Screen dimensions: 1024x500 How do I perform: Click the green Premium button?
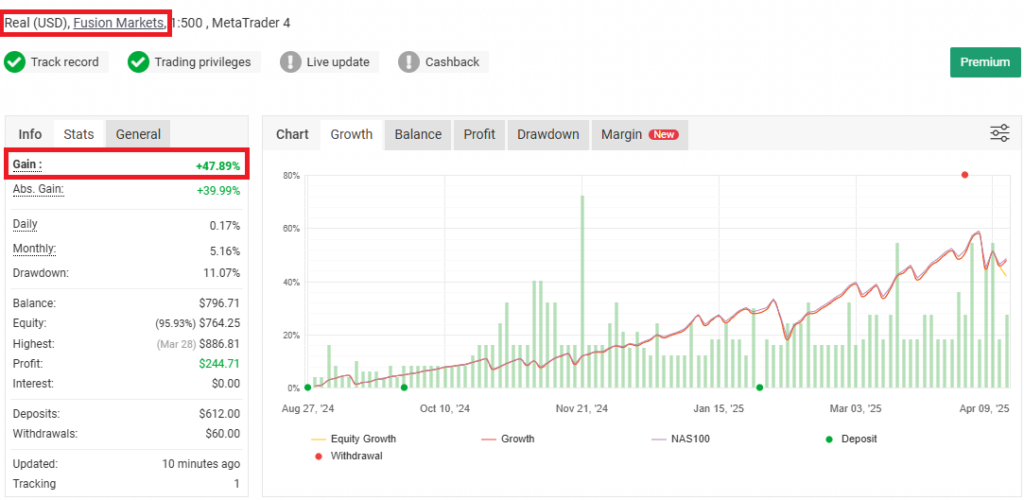tap(985, 62)
